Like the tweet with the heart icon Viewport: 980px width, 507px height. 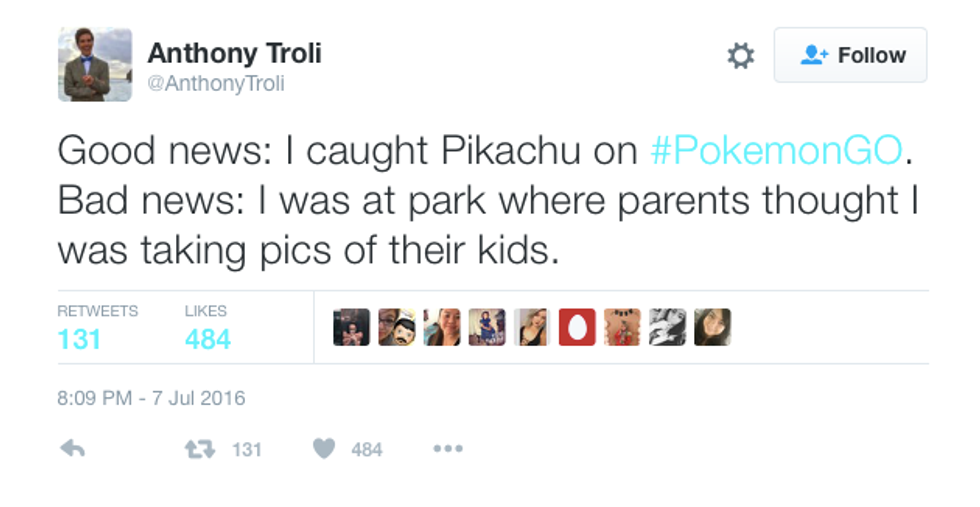pos(323,449)
